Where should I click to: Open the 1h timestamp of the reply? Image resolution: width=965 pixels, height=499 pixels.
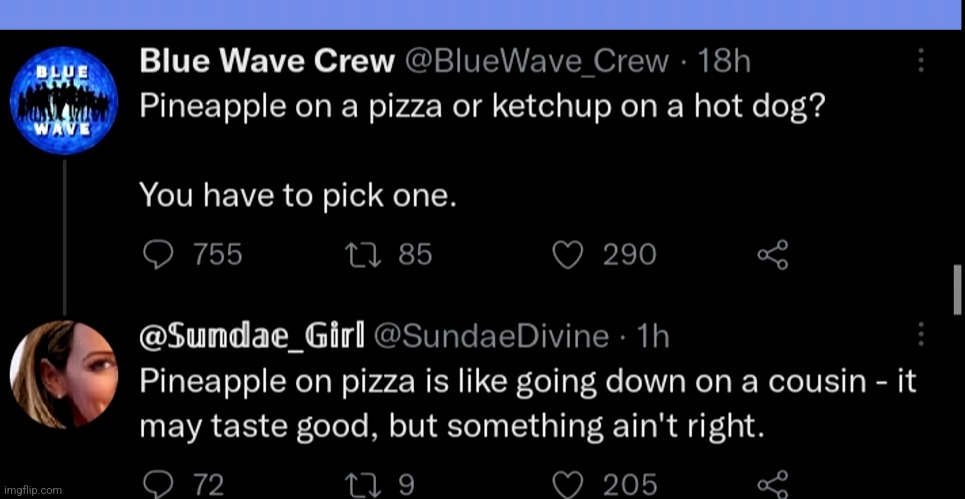[652, 336]
